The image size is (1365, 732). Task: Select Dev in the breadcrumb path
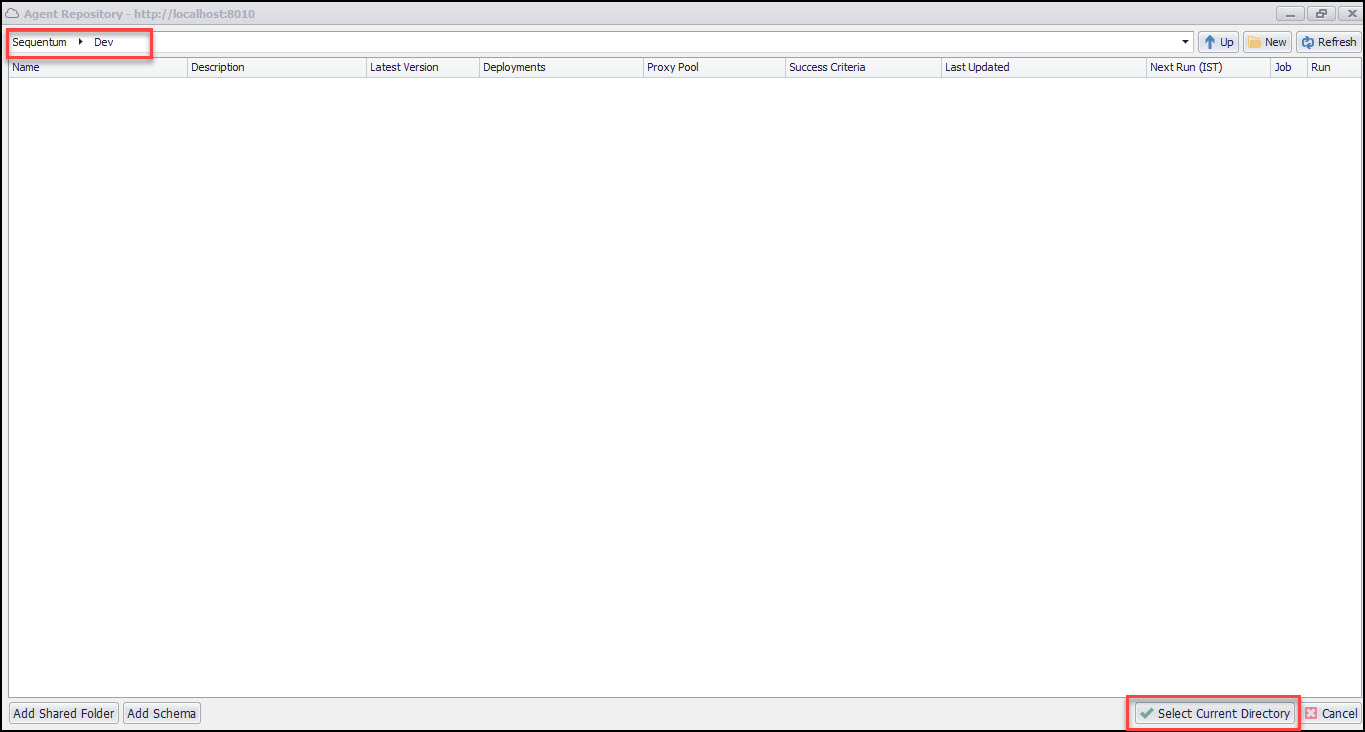pos(103,42)
